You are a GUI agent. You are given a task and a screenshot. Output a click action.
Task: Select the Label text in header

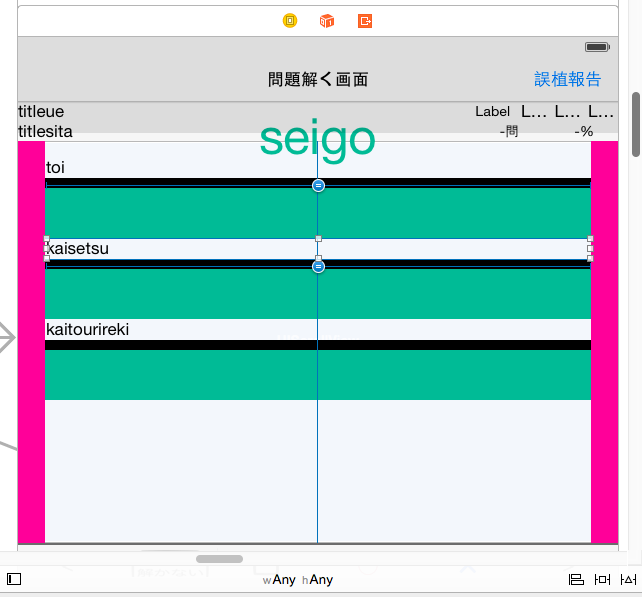(x=493, y=111)
